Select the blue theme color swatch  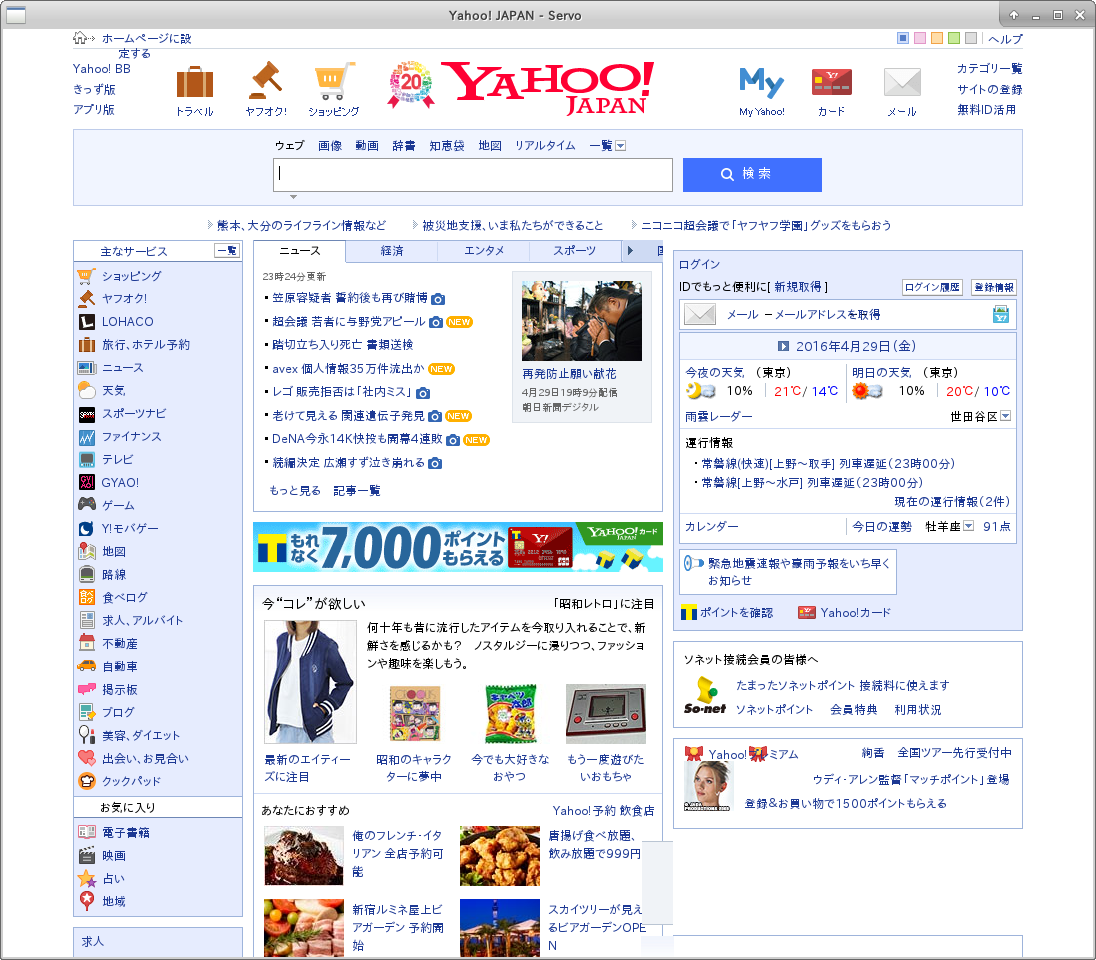[x=903, y=38]
